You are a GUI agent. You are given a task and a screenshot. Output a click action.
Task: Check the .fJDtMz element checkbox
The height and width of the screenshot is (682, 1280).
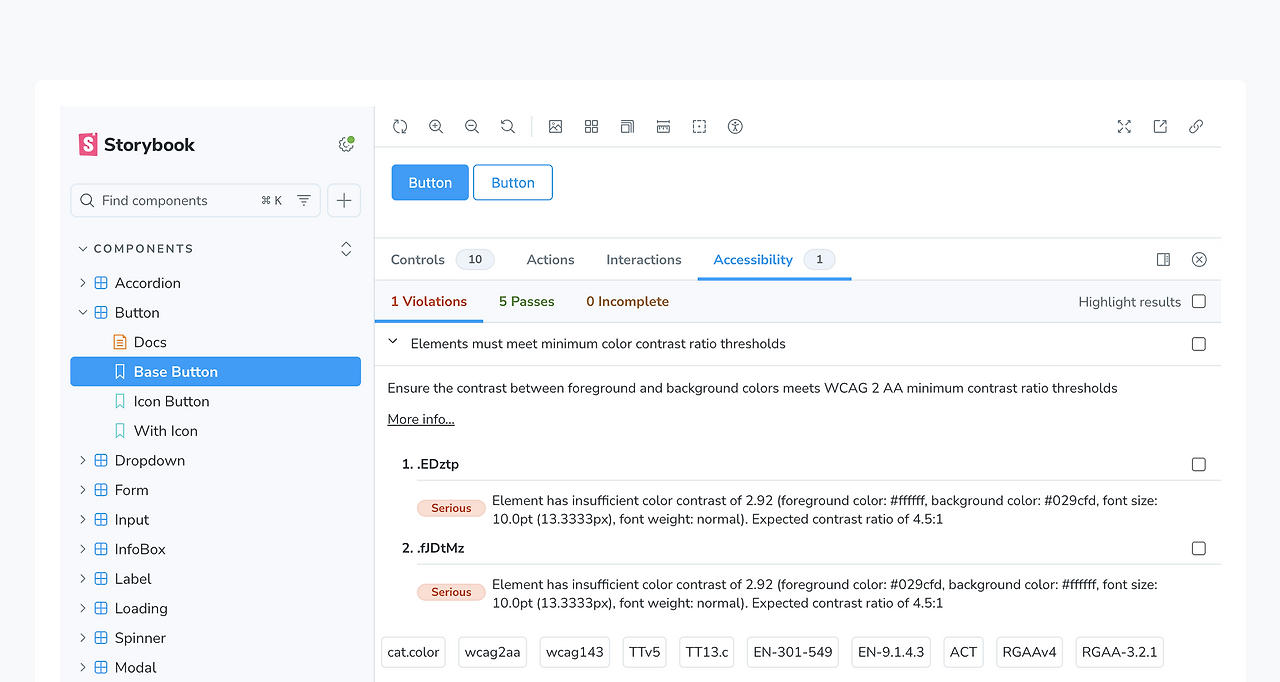tap(1199, 548)
